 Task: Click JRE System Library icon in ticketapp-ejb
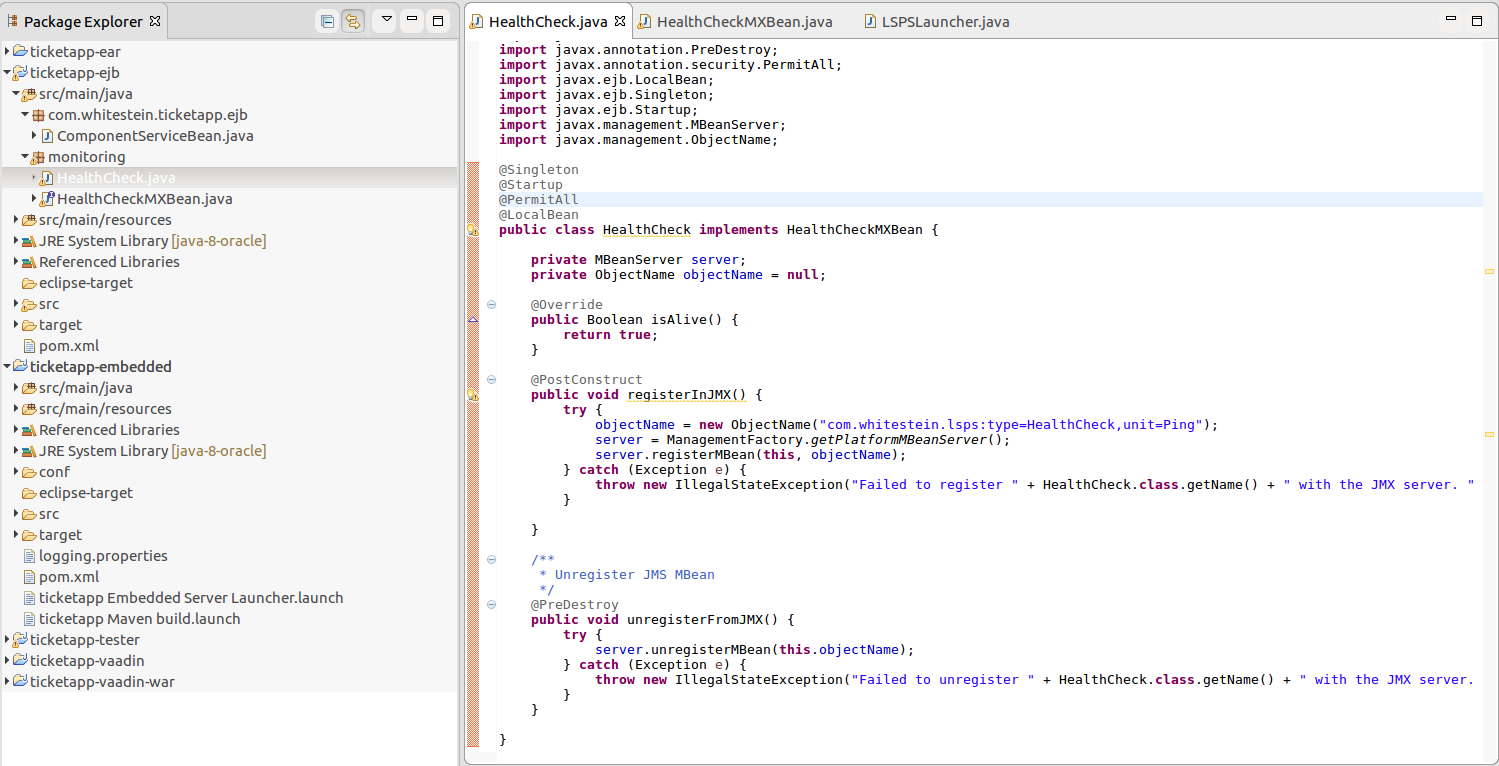(x=29, y=241)
